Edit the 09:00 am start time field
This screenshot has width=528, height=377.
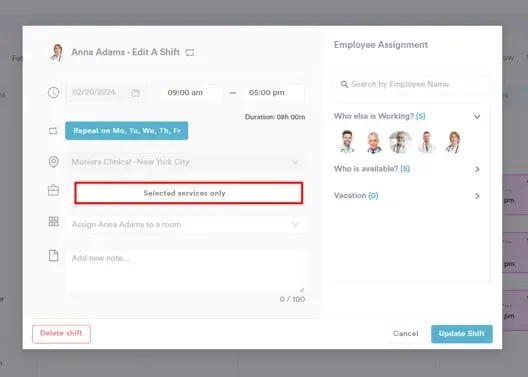(x=192, y=93)
